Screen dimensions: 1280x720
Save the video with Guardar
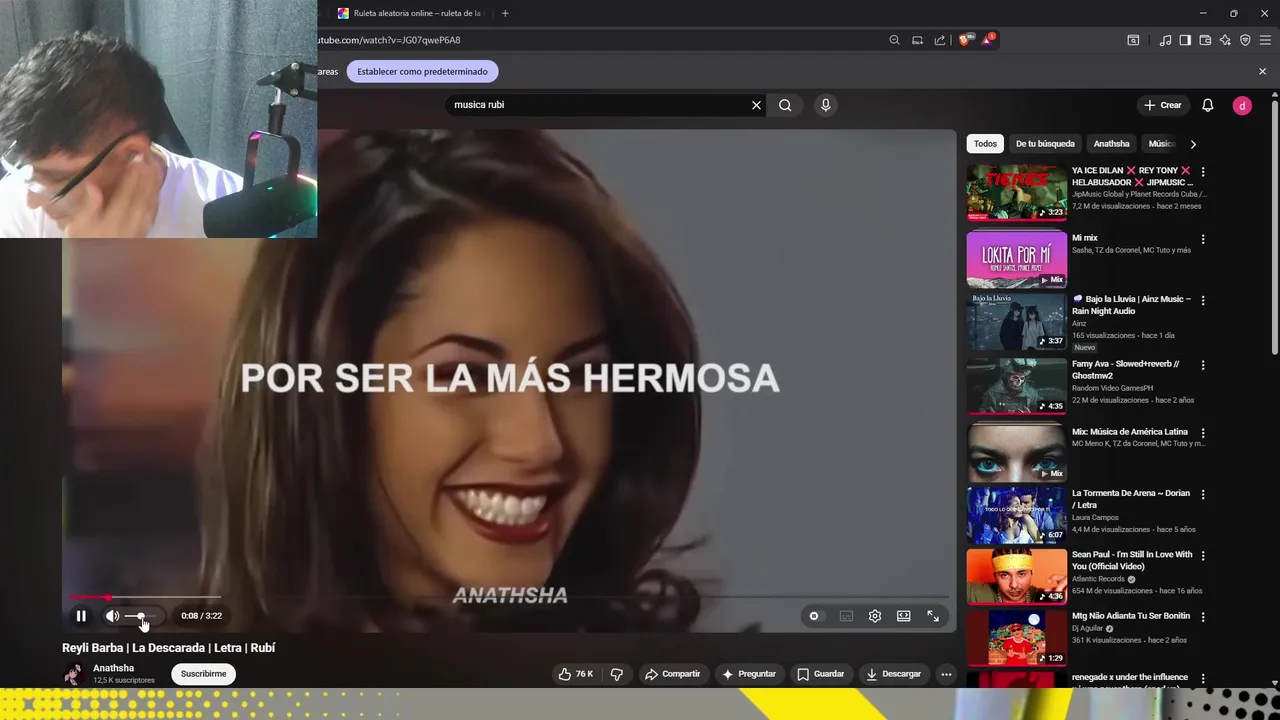point(821,674)
